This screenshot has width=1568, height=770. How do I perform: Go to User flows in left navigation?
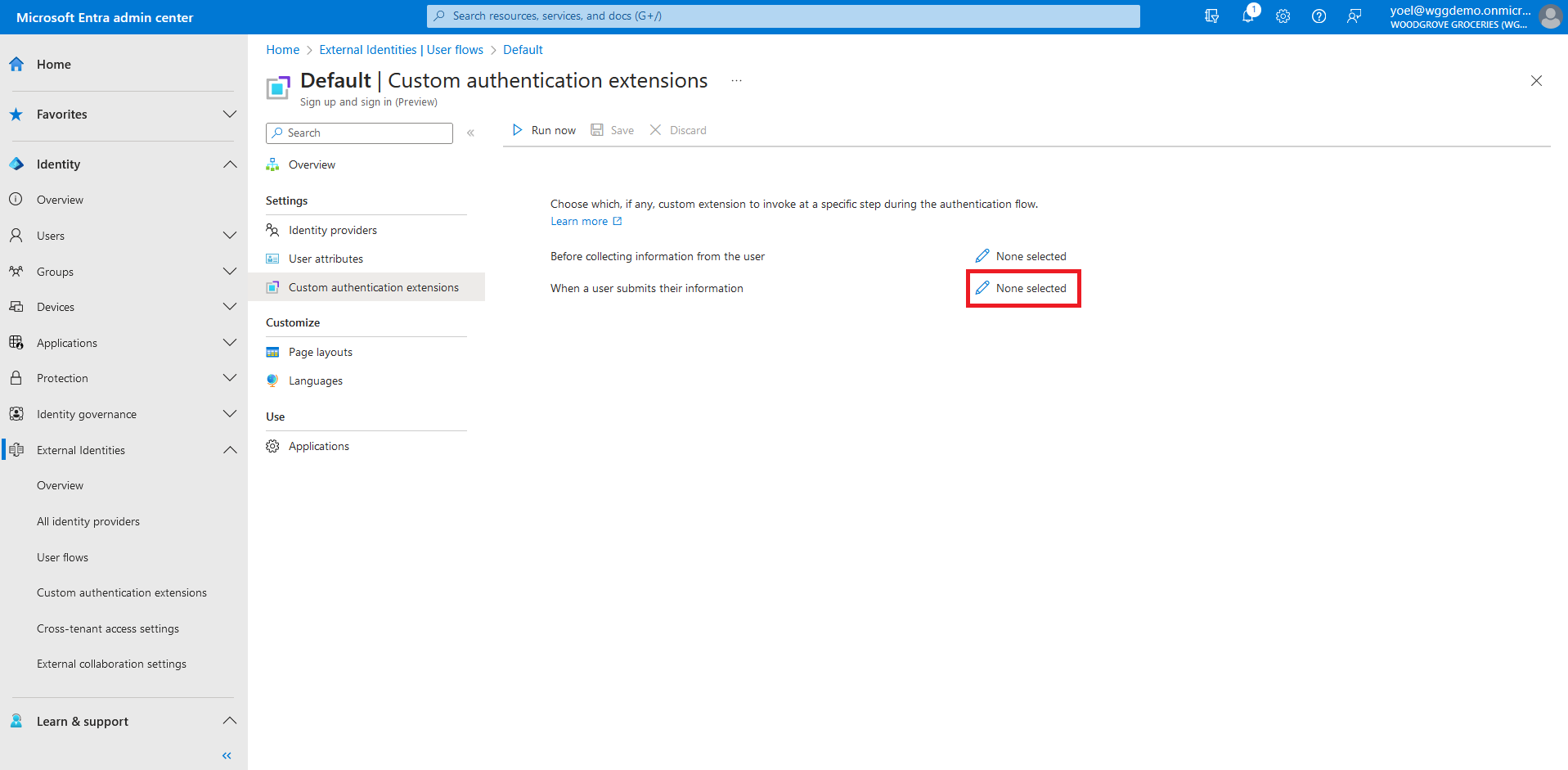coord(62,557)
